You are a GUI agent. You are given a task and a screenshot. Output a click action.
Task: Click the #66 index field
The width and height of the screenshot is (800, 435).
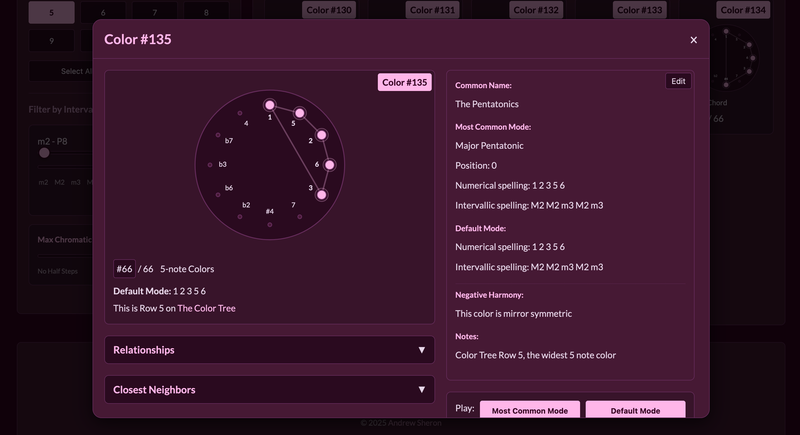pyautogui.click(x=124, y=269)
